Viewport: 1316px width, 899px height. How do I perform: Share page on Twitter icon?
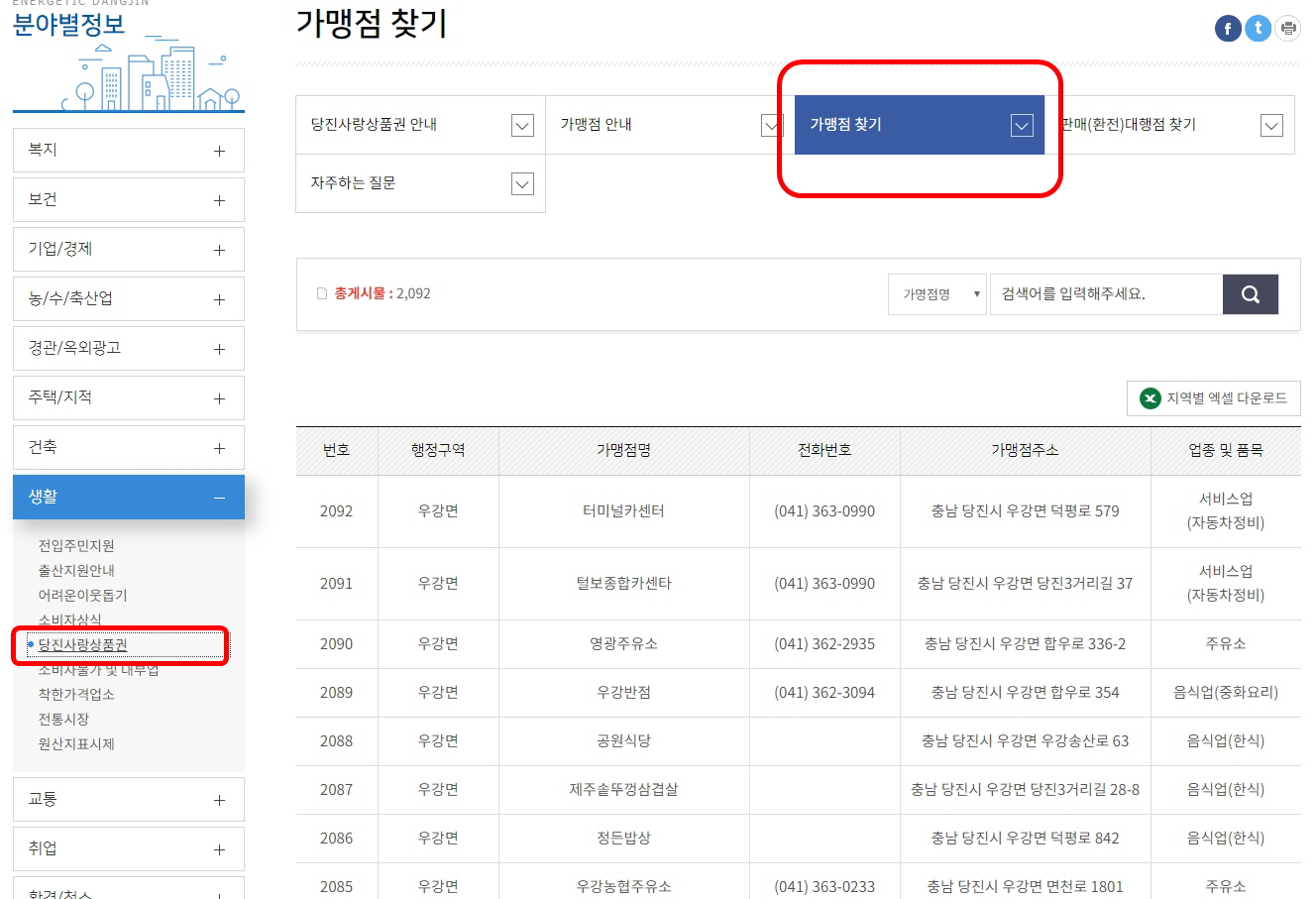pos(1258,28)
